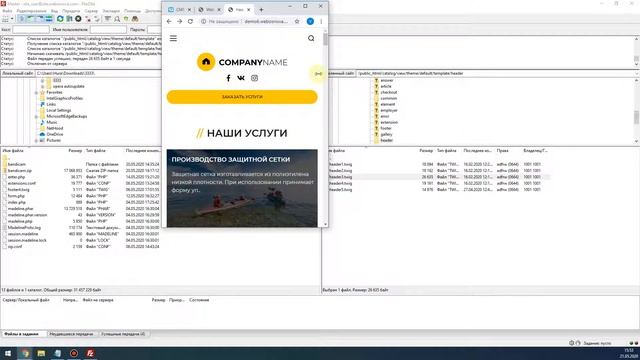This screenshot has width=640, height=360.
Task: Toggle synchronized browsing icon in FileZilla
Action: (126, 19)
